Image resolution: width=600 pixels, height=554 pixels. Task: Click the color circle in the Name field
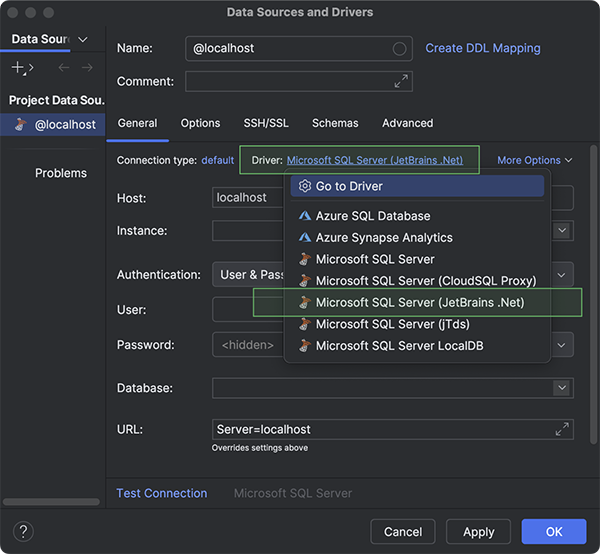tap(400, 48)
